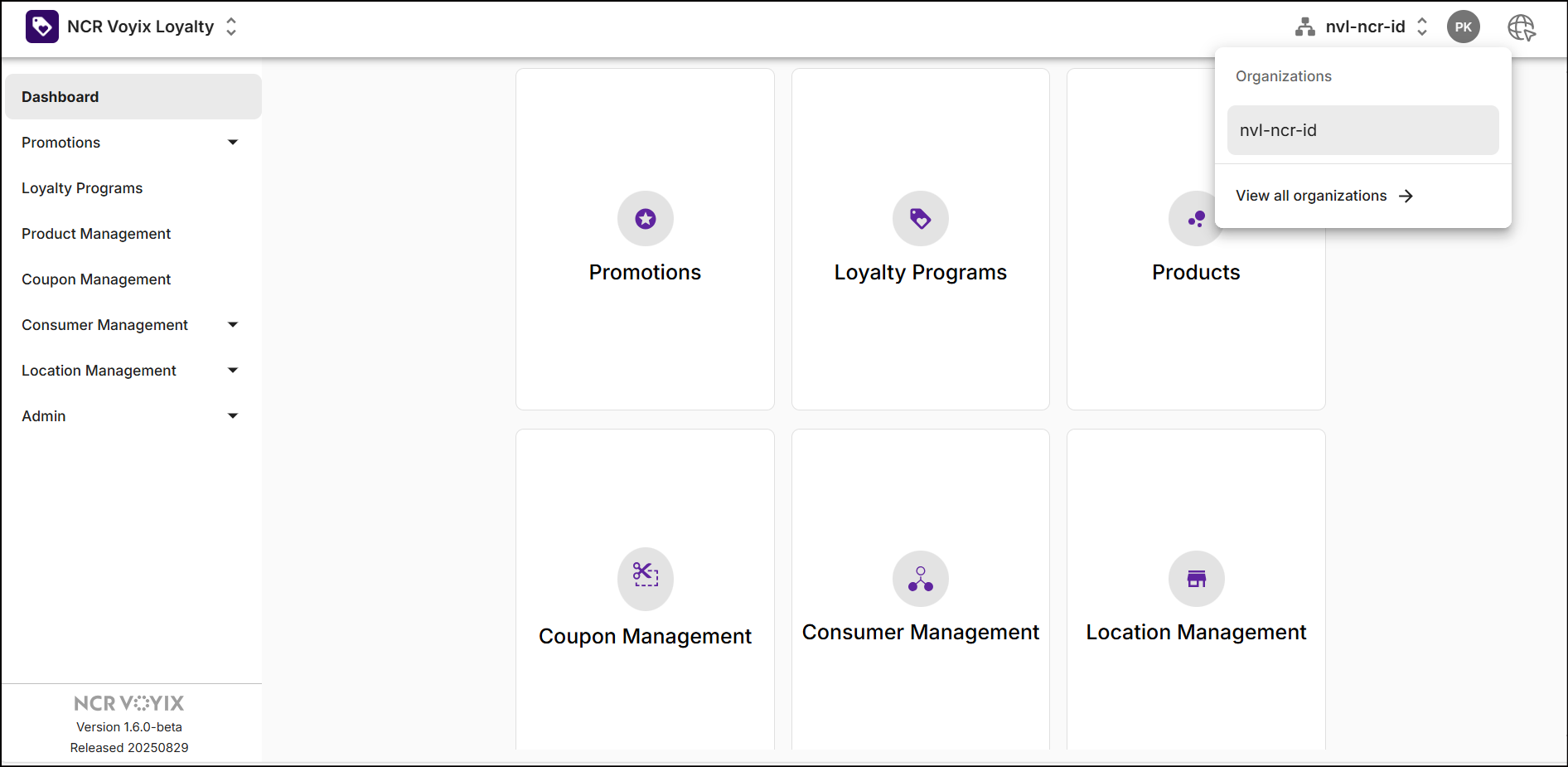Expand the Location Management sidebar arrow
This screenshot has height=767, width=1568.
(233, 371)
